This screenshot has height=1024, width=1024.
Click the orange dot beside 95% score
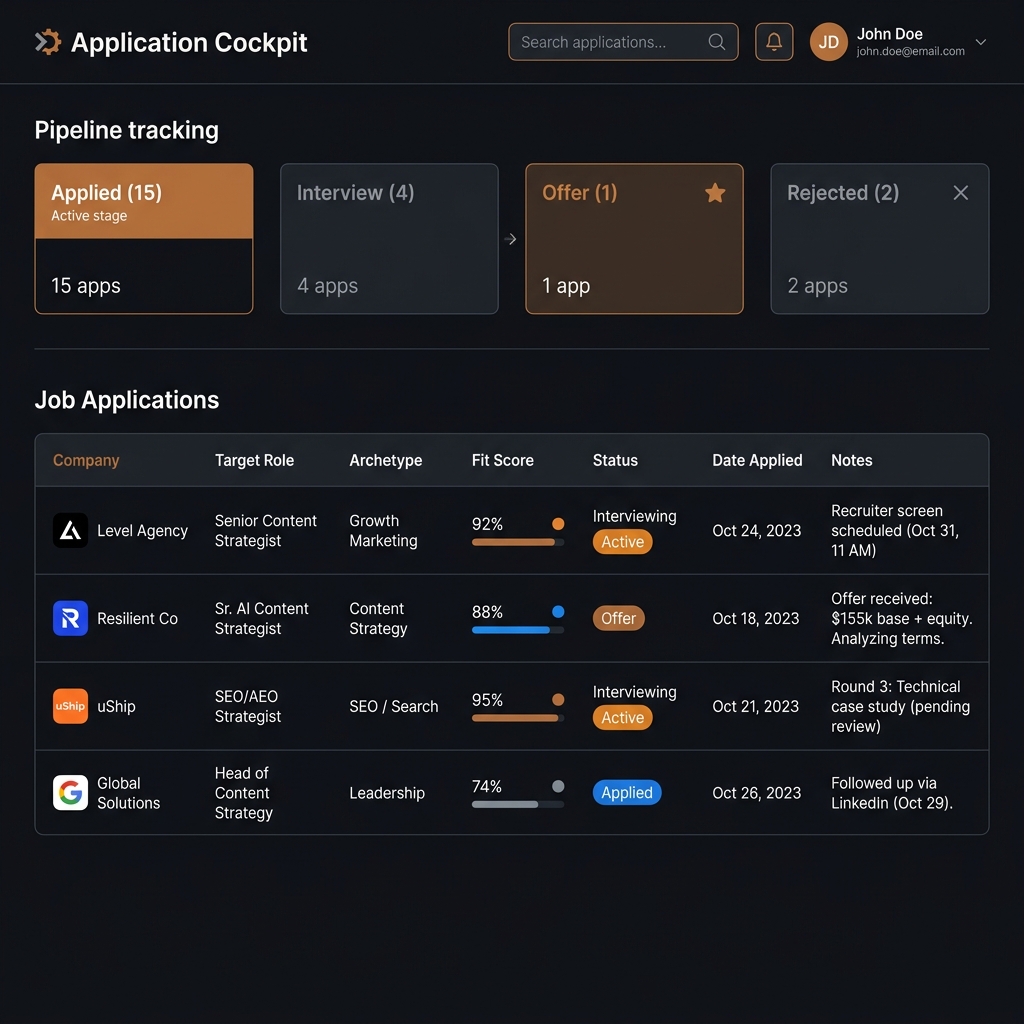pyautogui.click(x=558, y=699)
